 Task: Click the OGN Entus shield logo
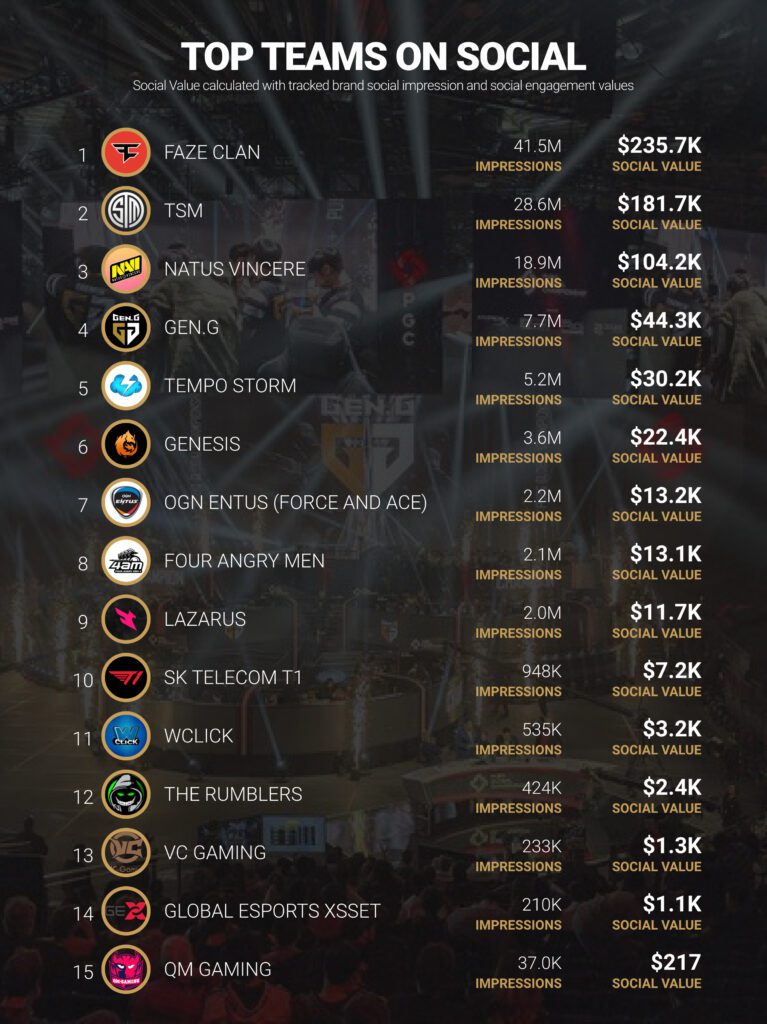[126, 502]
